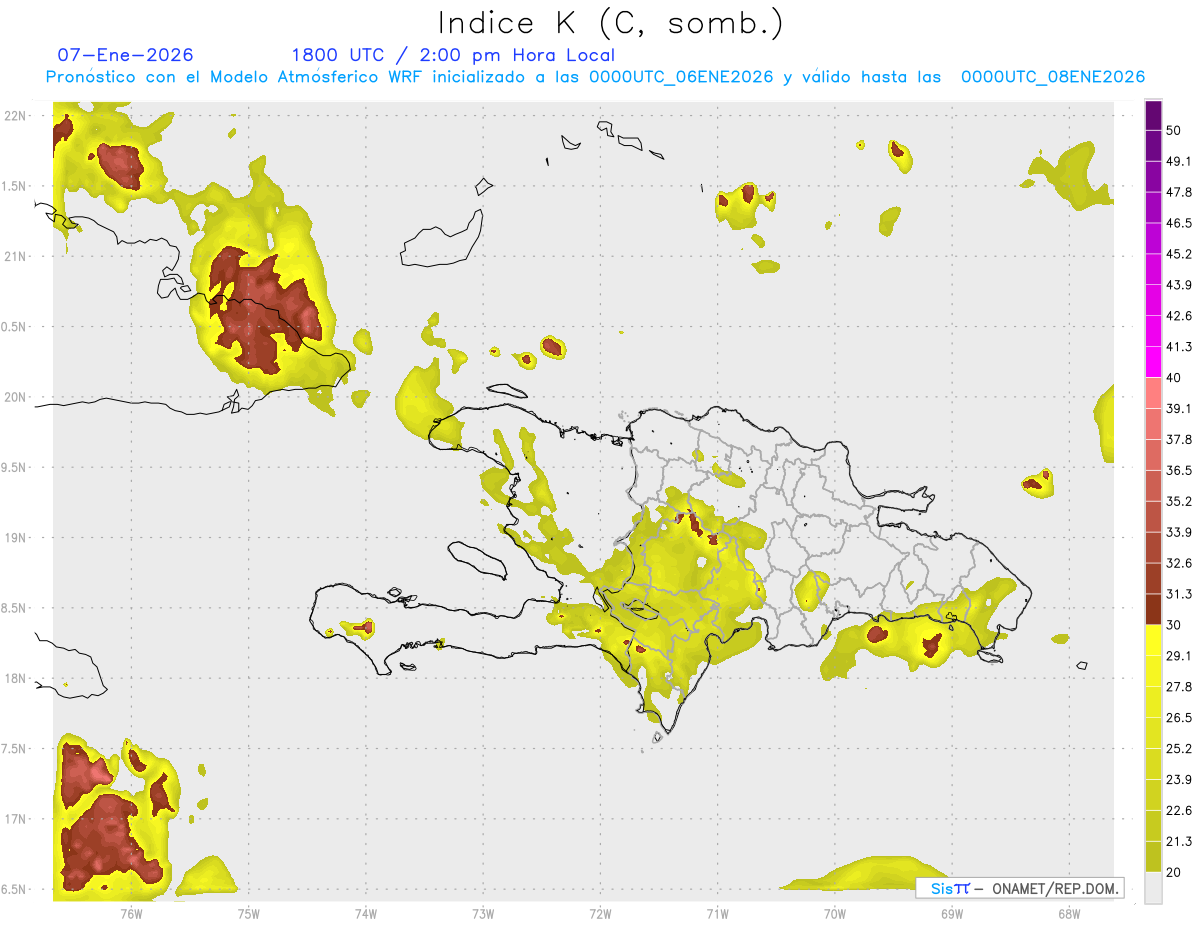Image resolution: width=1200 pixels, height=927 pixels.
Task: Select the '69W' longitude axis label
Action: tap(951, 914)
